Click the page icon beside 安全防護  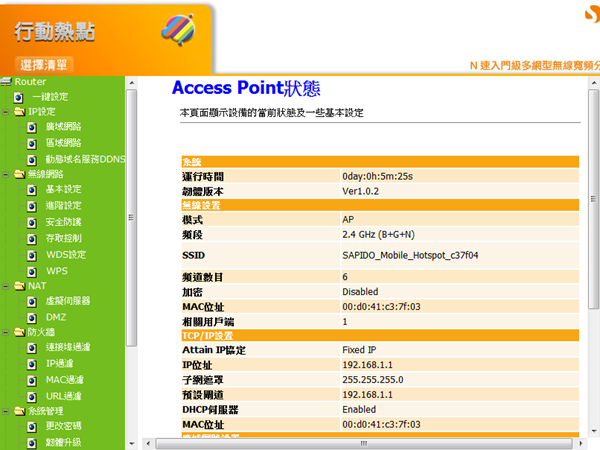pos(32,222)
